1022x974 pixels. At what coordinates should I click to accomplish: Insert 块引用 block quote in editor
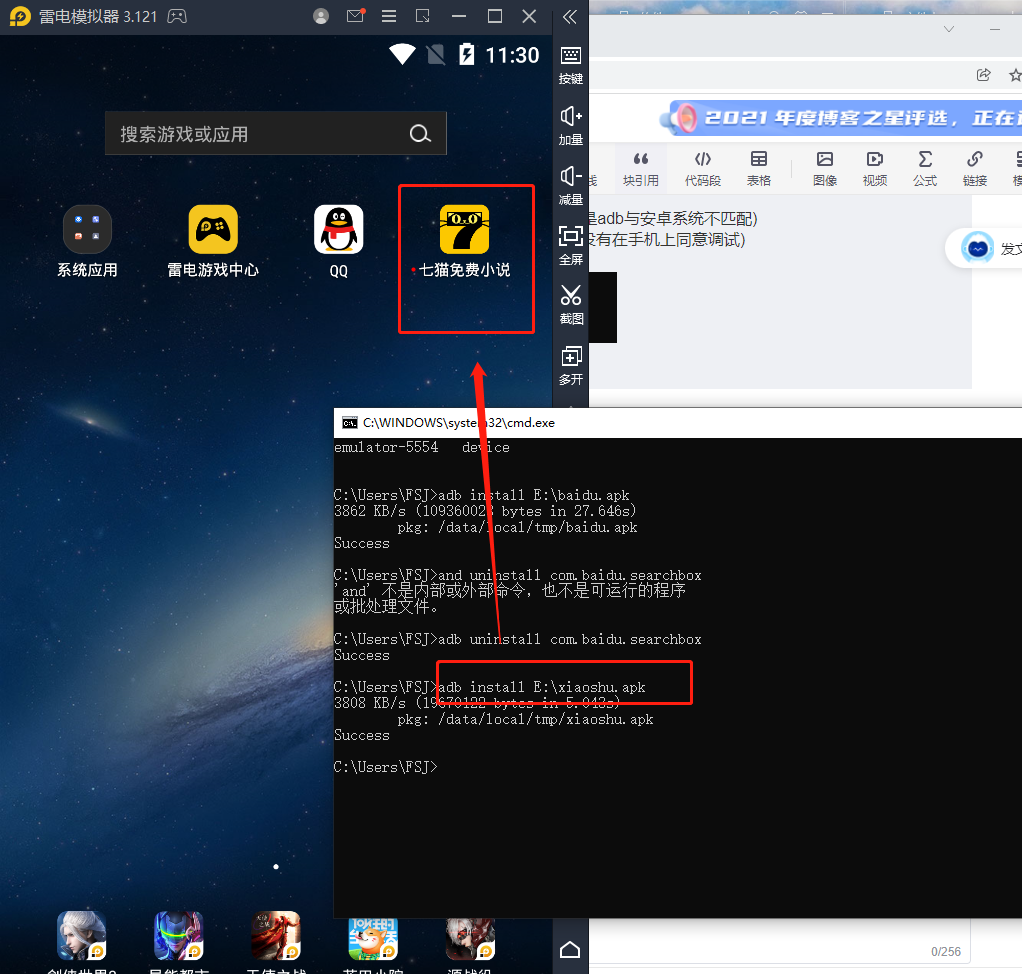641,168
